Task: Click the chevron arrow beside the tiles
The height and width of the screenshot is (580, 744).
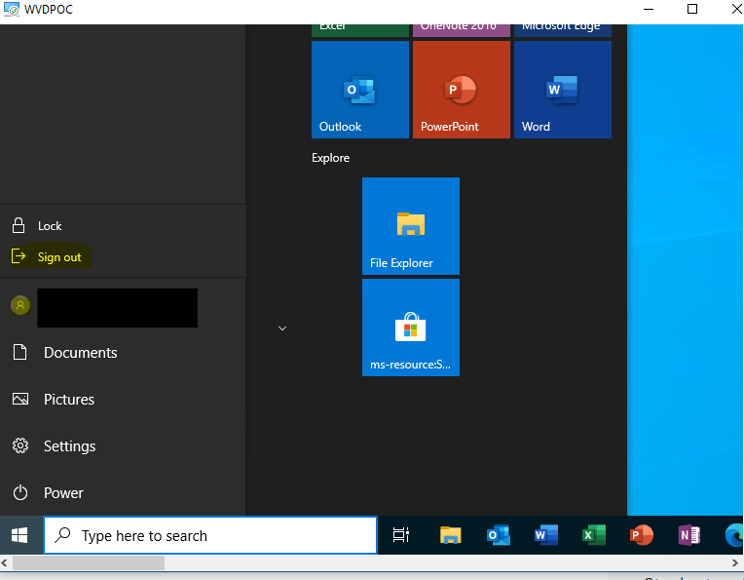Action: point(282,328)
